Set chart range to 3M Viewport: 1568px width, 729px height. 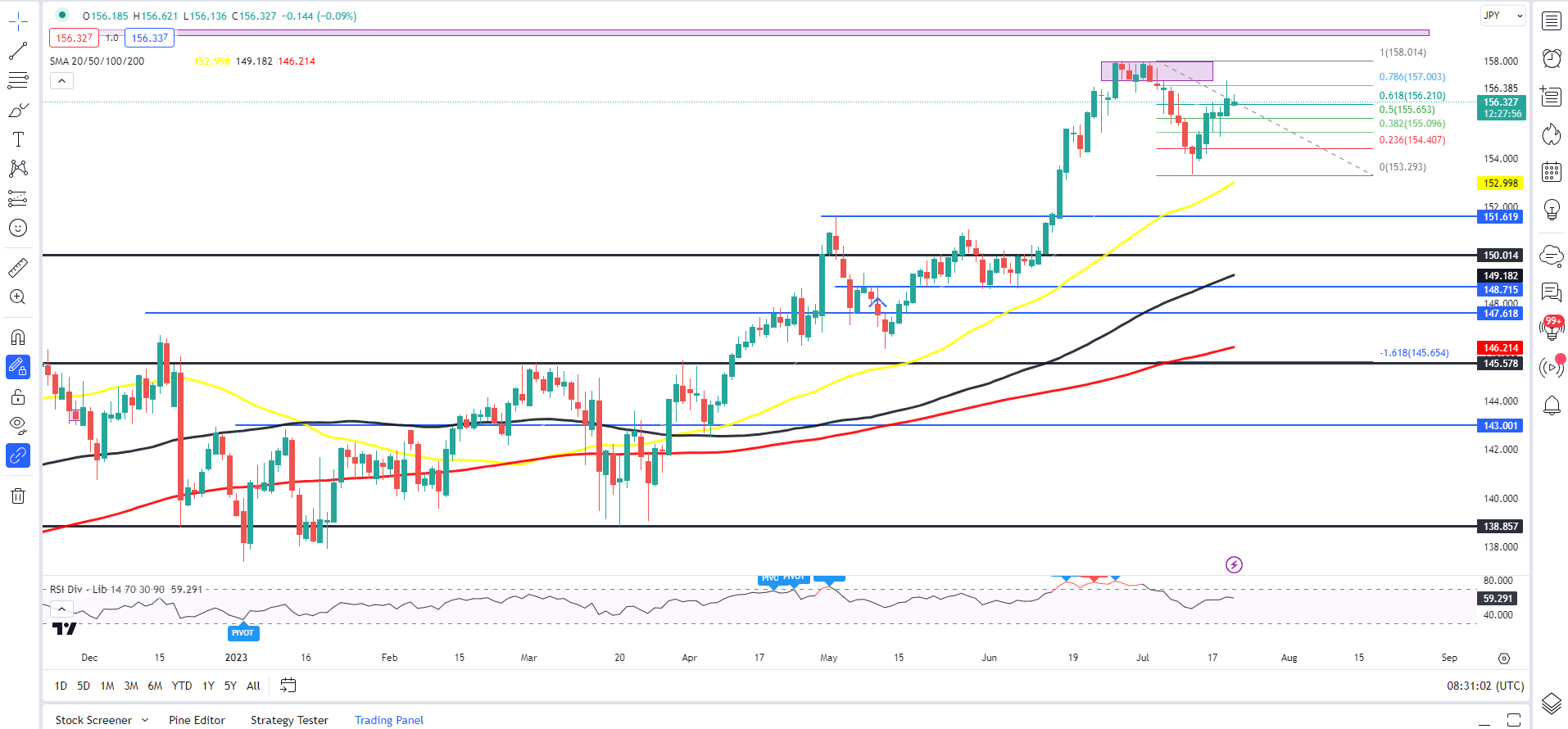click(x=131, y=686)
